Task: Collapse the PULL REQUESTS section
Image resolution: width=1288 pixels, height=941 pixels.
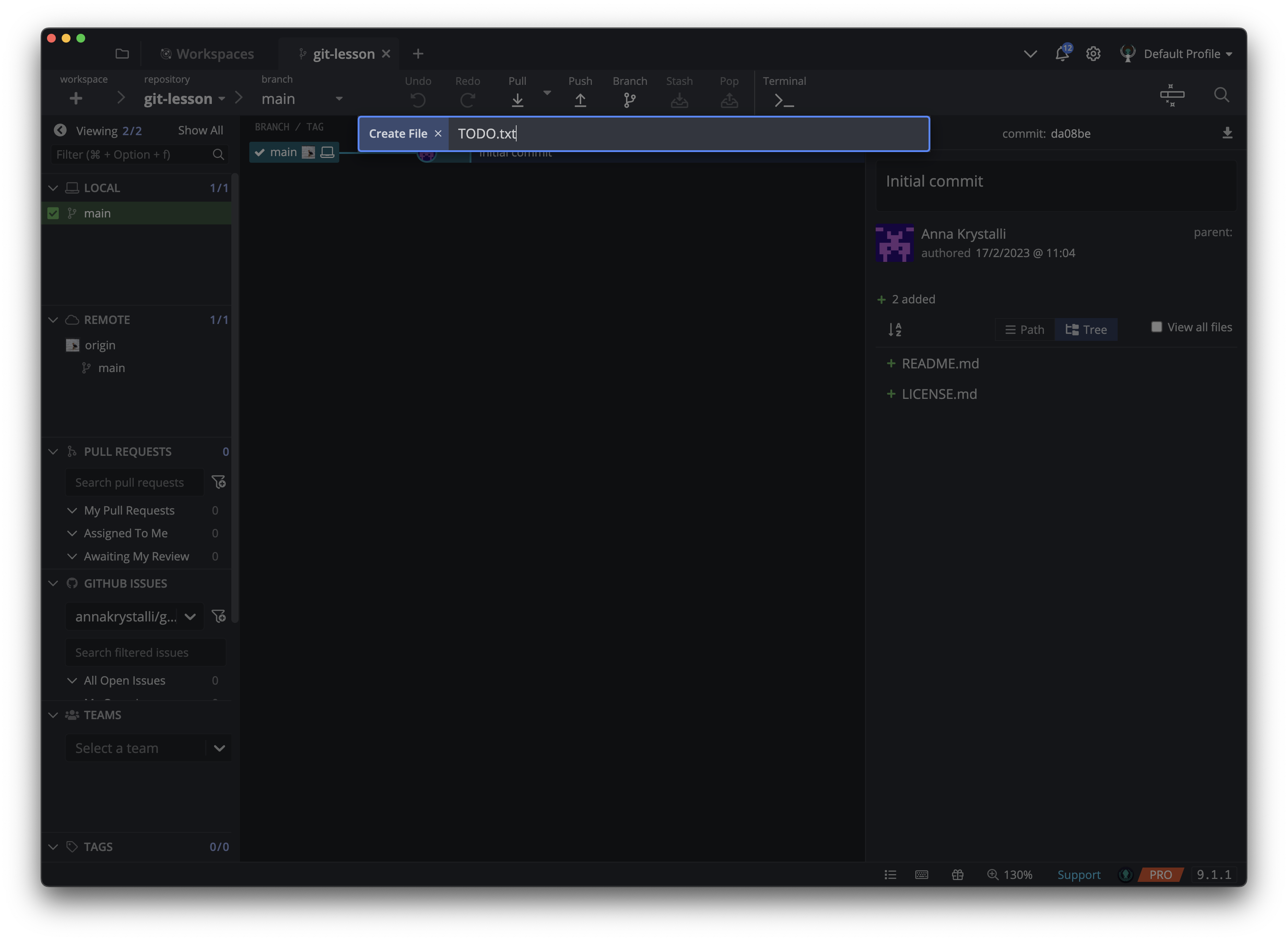Action: click(x=53, y=452)
